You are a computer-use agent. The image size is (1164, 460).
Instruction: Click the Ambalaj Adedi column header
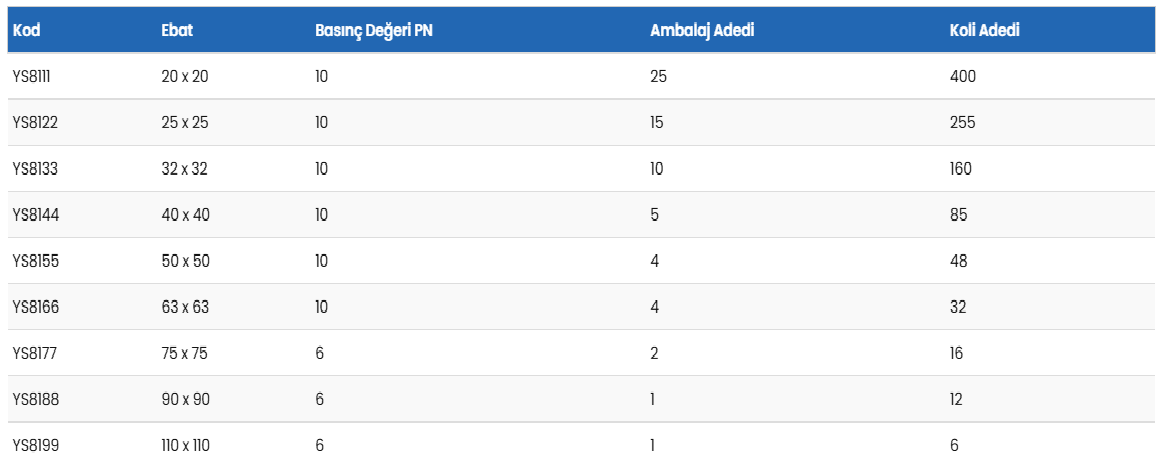pos(701,30)
